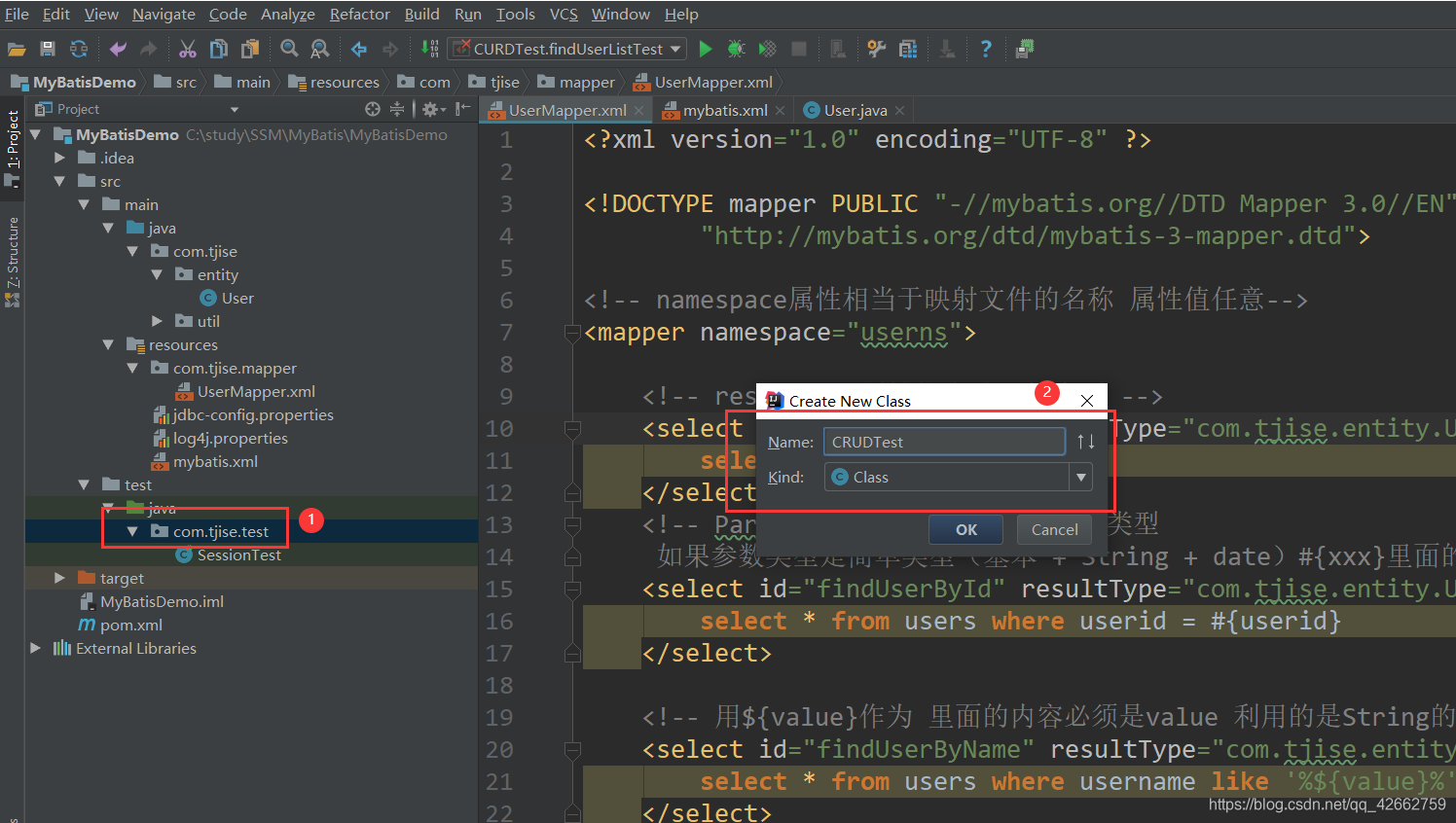Click the Name field containing CRUDTest
This screenshot has width=1456, height=823.
pos(944,442)
